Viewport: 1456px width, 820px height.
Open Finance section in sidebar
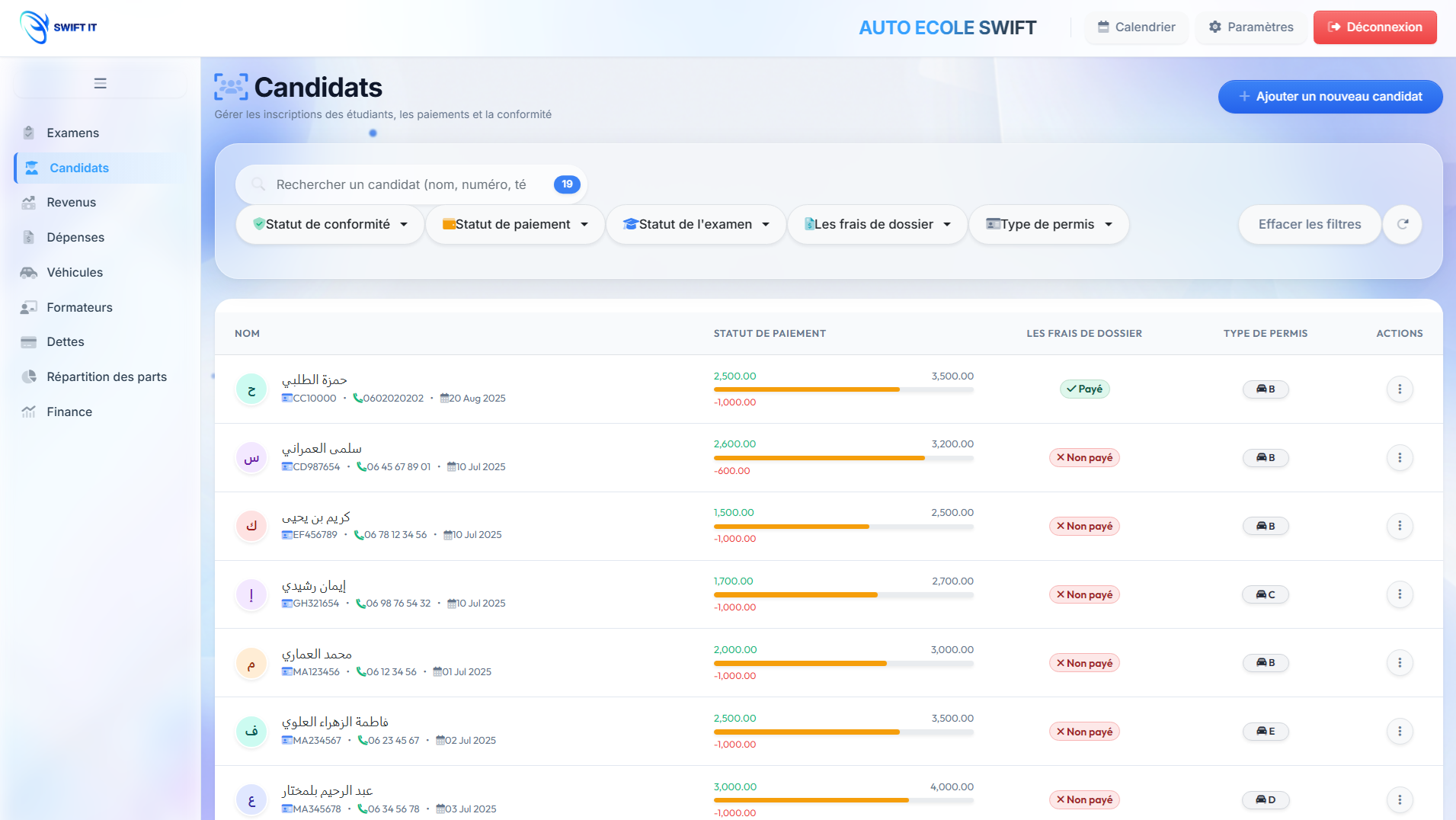pos(69,412)
